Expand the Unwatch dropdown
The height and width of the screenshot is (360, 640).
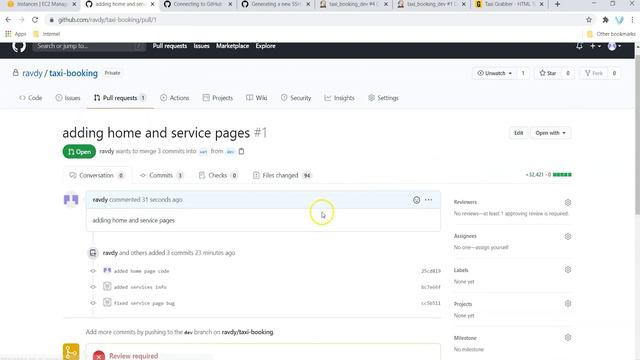[x=494, y=73]
